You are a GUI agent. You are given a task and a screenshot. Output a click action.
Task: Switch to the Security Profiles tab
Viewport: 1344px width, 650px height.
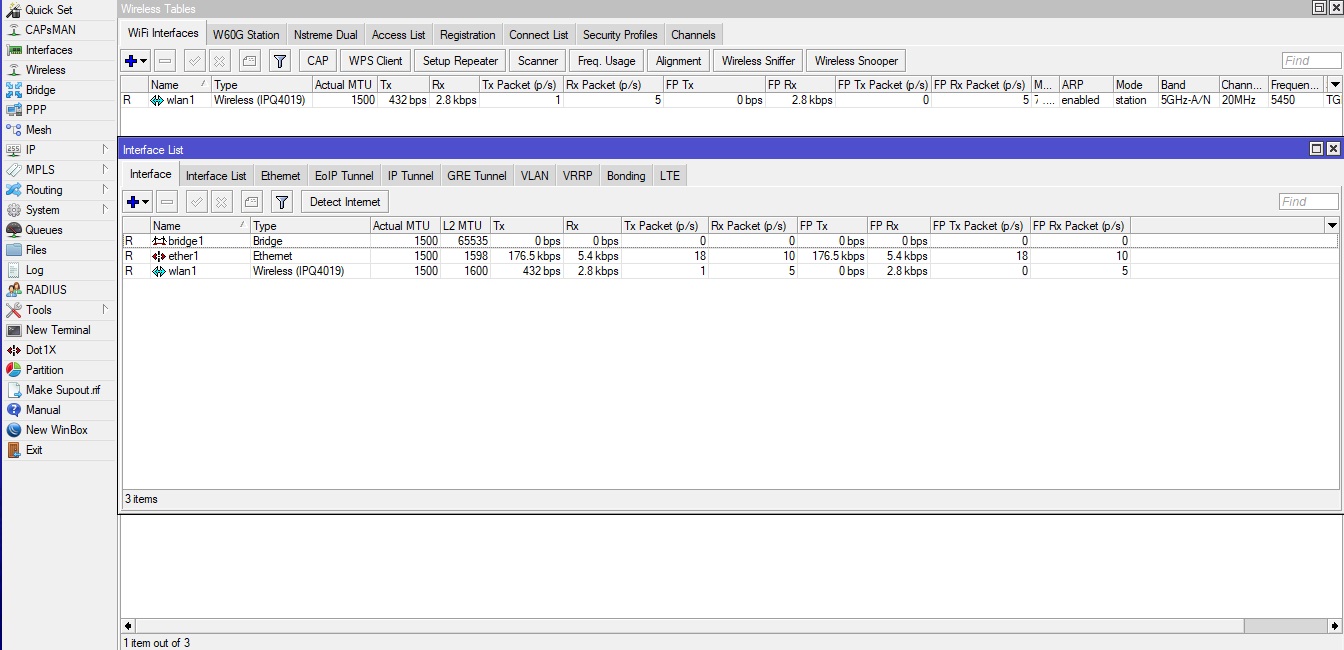pyautogui.click(x=619, y=34)
